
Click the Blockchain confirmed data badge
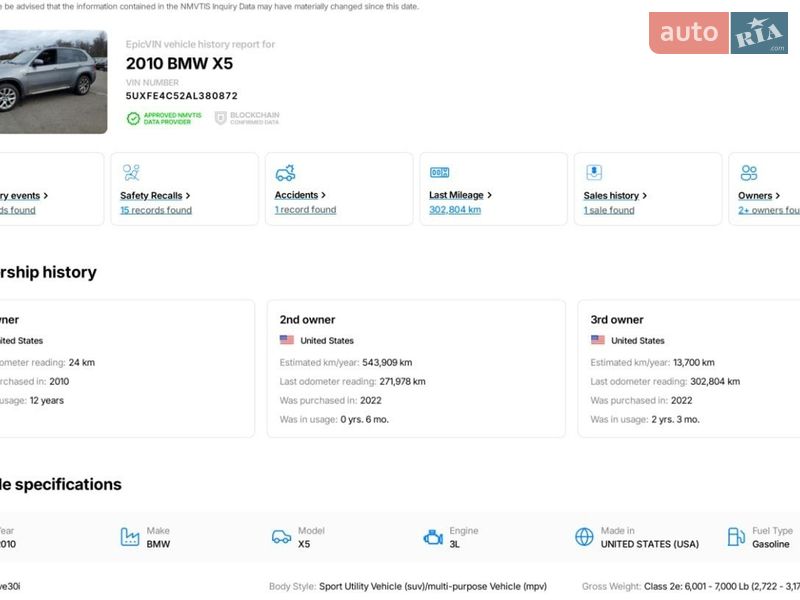point(247,118)
